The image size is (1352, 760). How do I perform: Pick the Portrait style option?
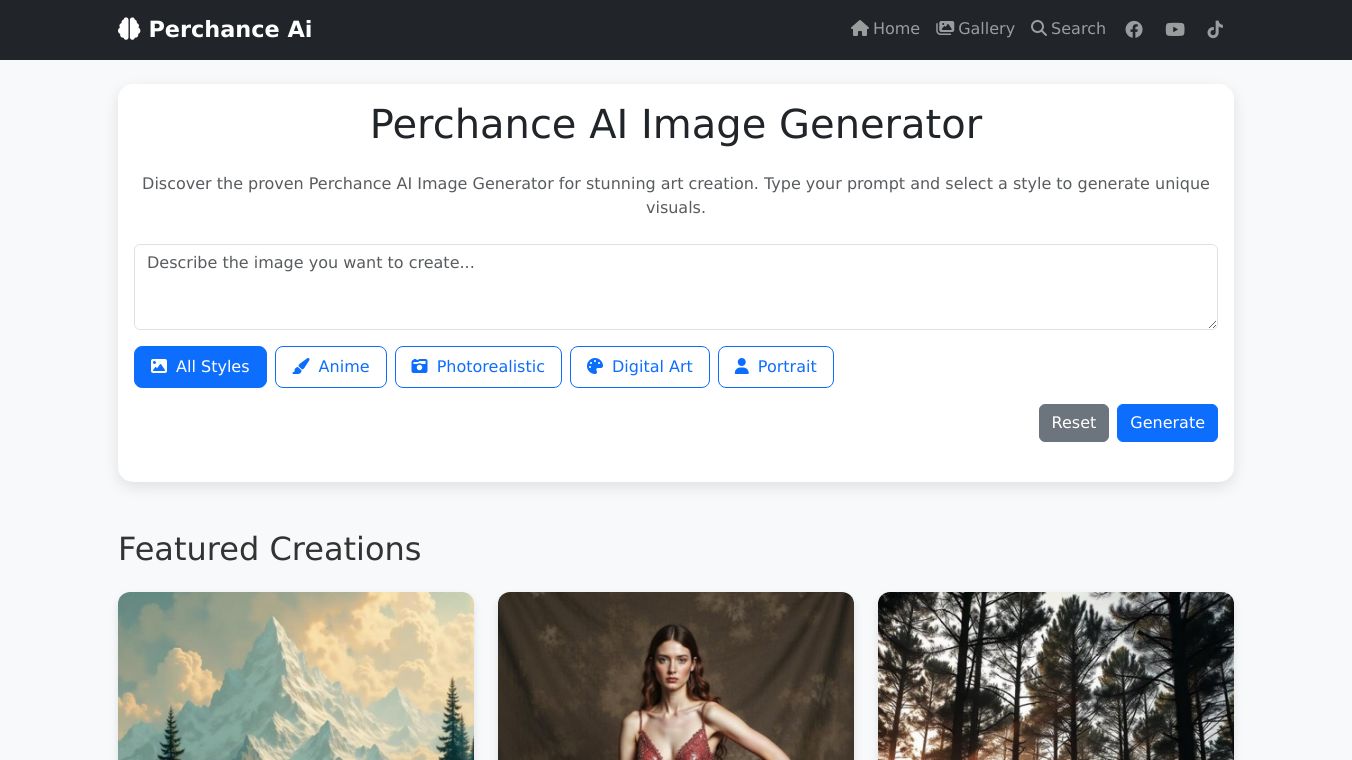coord(775,367)
